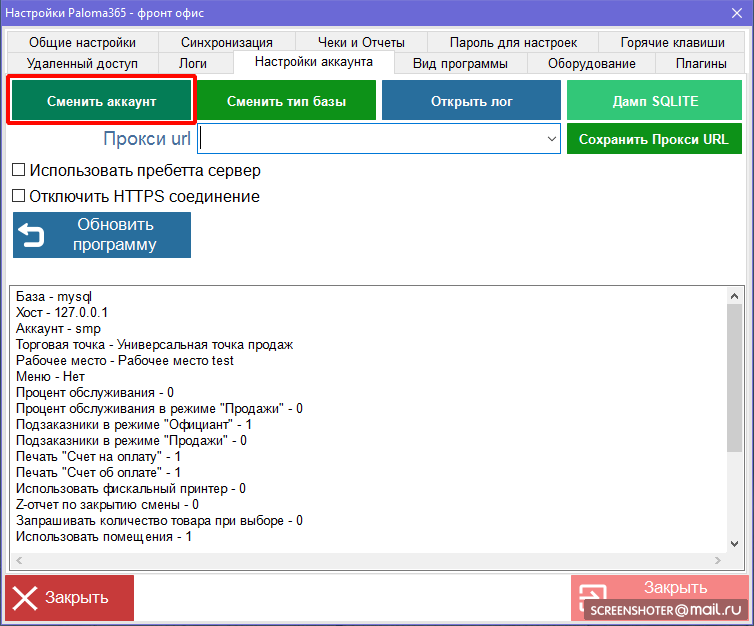
Task: Go to the Чеки и Отчеты tab
Action: 361,42
